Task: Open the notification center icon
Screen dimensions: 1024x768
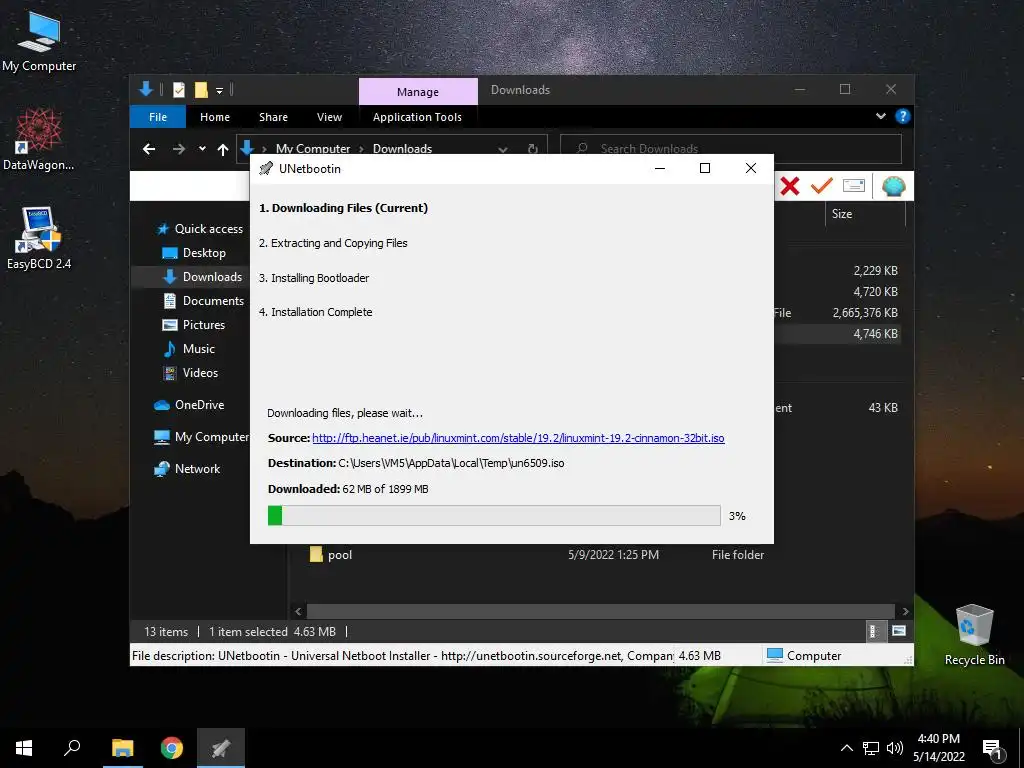Action: 993,749
